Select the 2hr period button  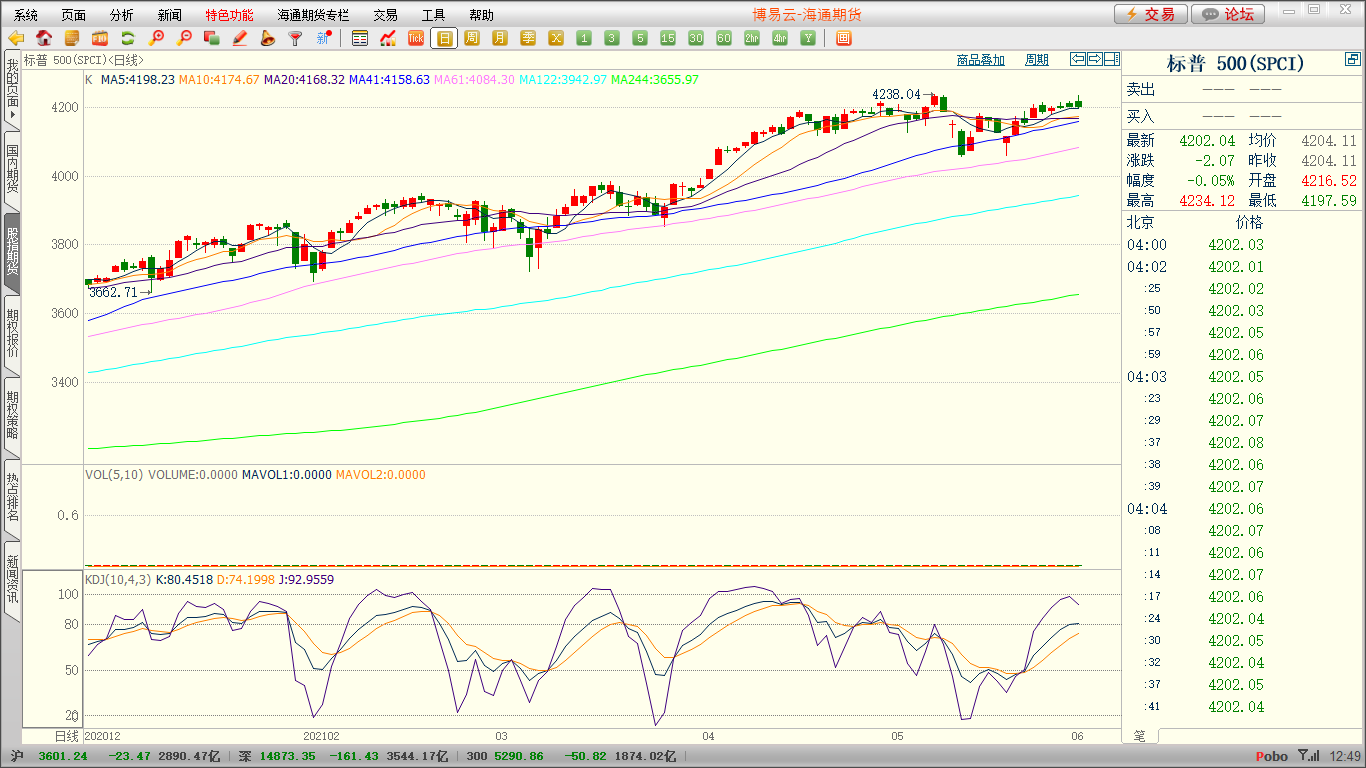click(752, 38)
